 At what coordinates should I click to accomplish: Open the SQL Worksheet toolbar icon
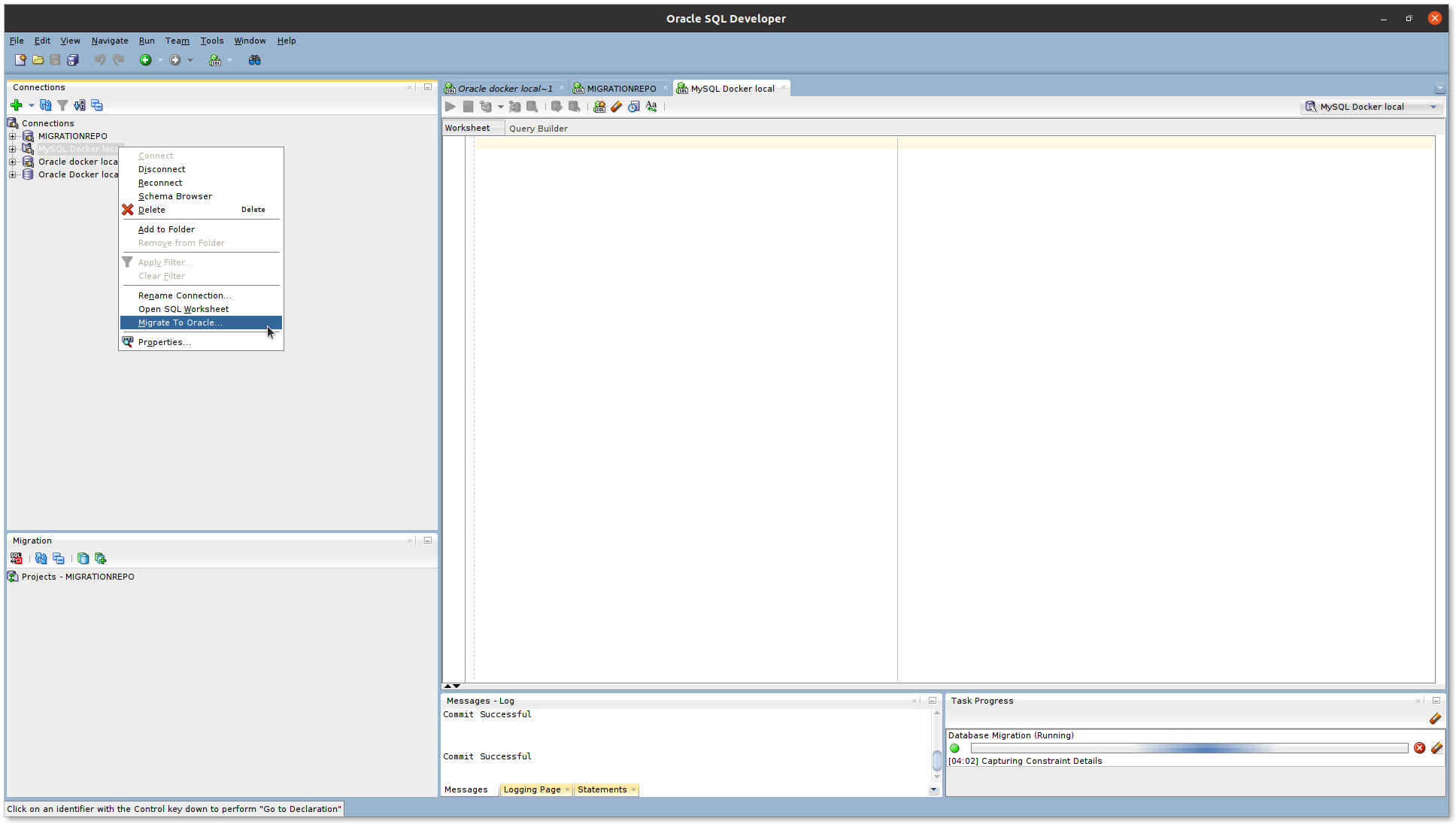[214, 60]
